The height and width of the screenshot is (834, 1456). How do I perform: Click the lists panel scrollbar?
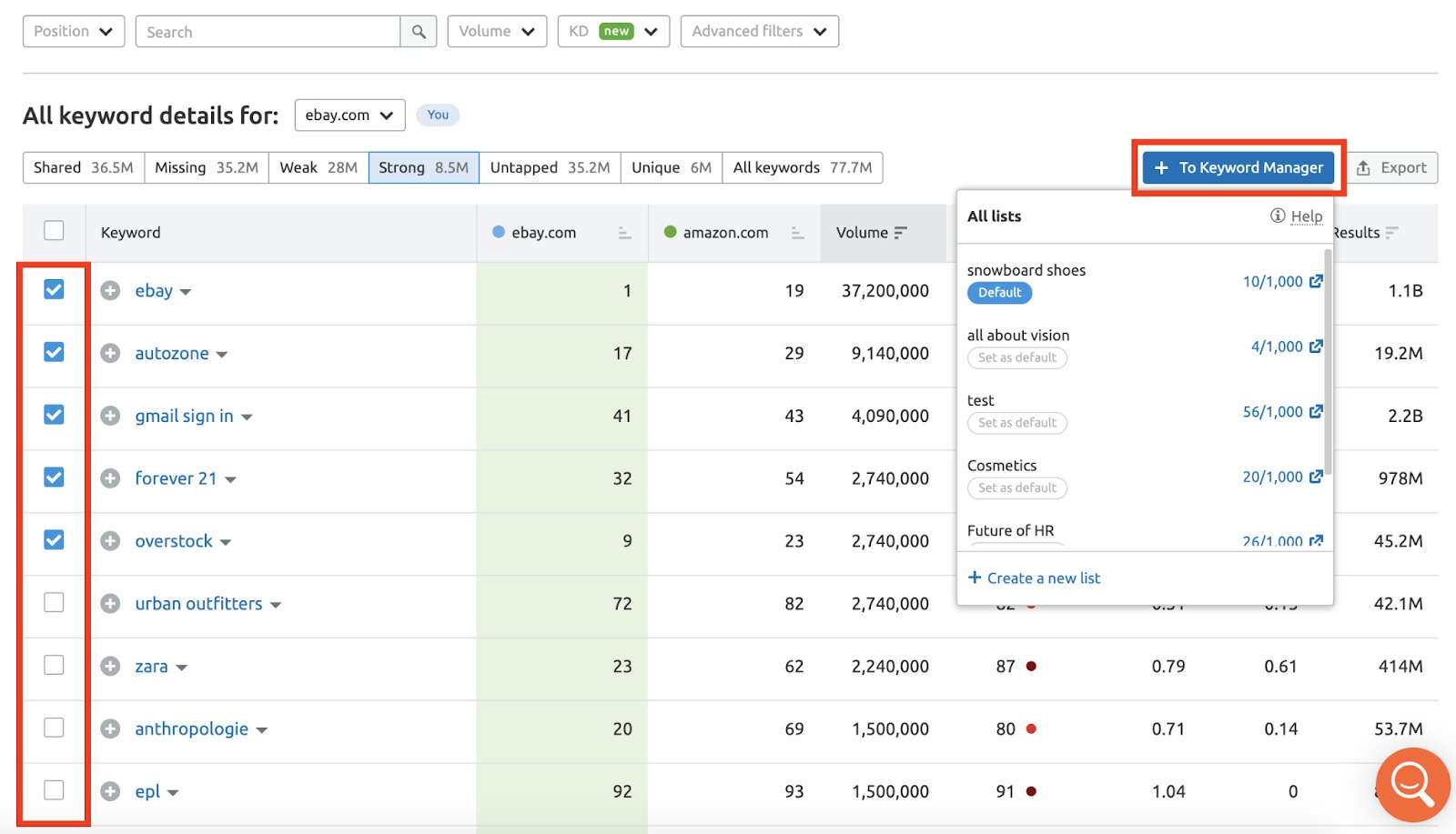1328,362
